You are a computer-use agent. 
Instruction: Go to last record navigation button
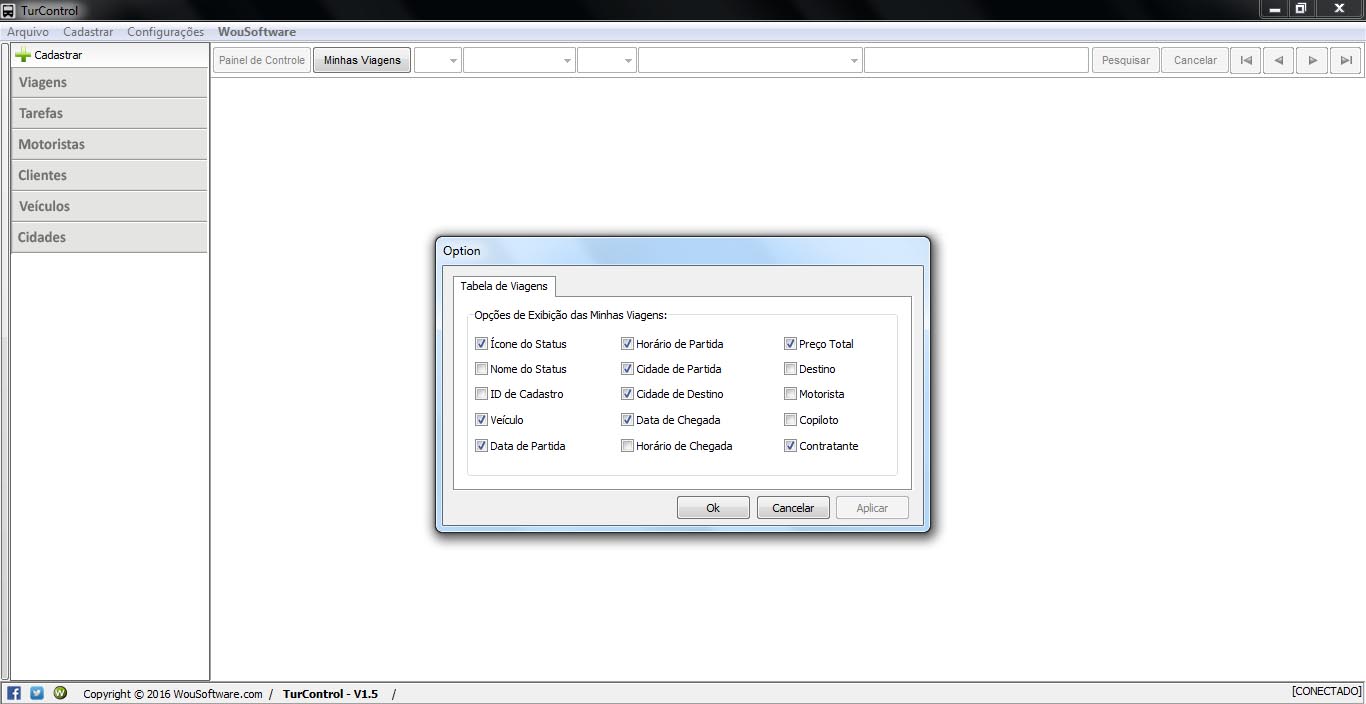pyautogui.click(x=1346, y=60)
